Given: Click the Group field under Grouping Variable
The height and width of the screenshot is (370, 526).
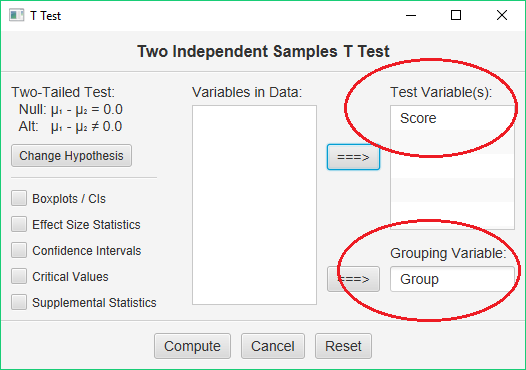Looking at the screenshot, I should point(452,279).
